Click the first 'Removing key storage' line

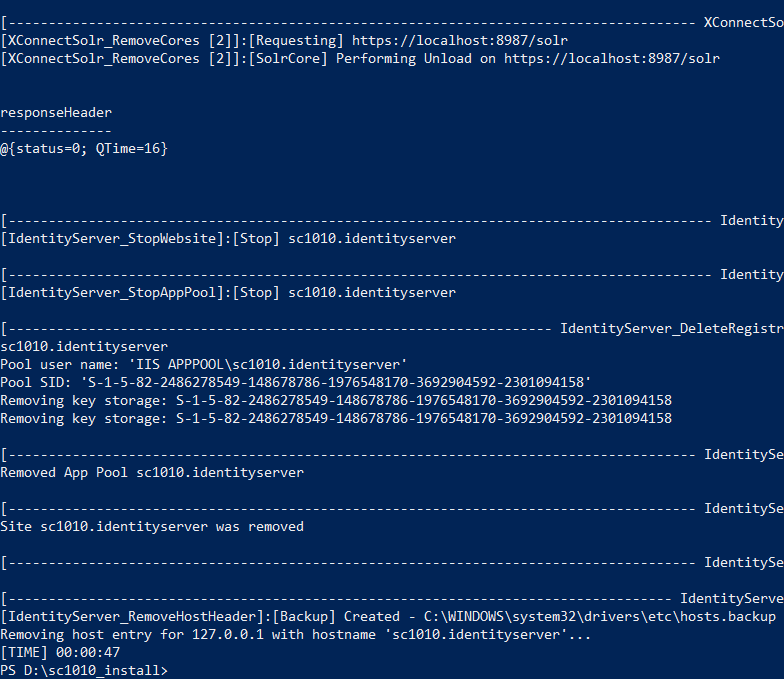coord(336,400)
